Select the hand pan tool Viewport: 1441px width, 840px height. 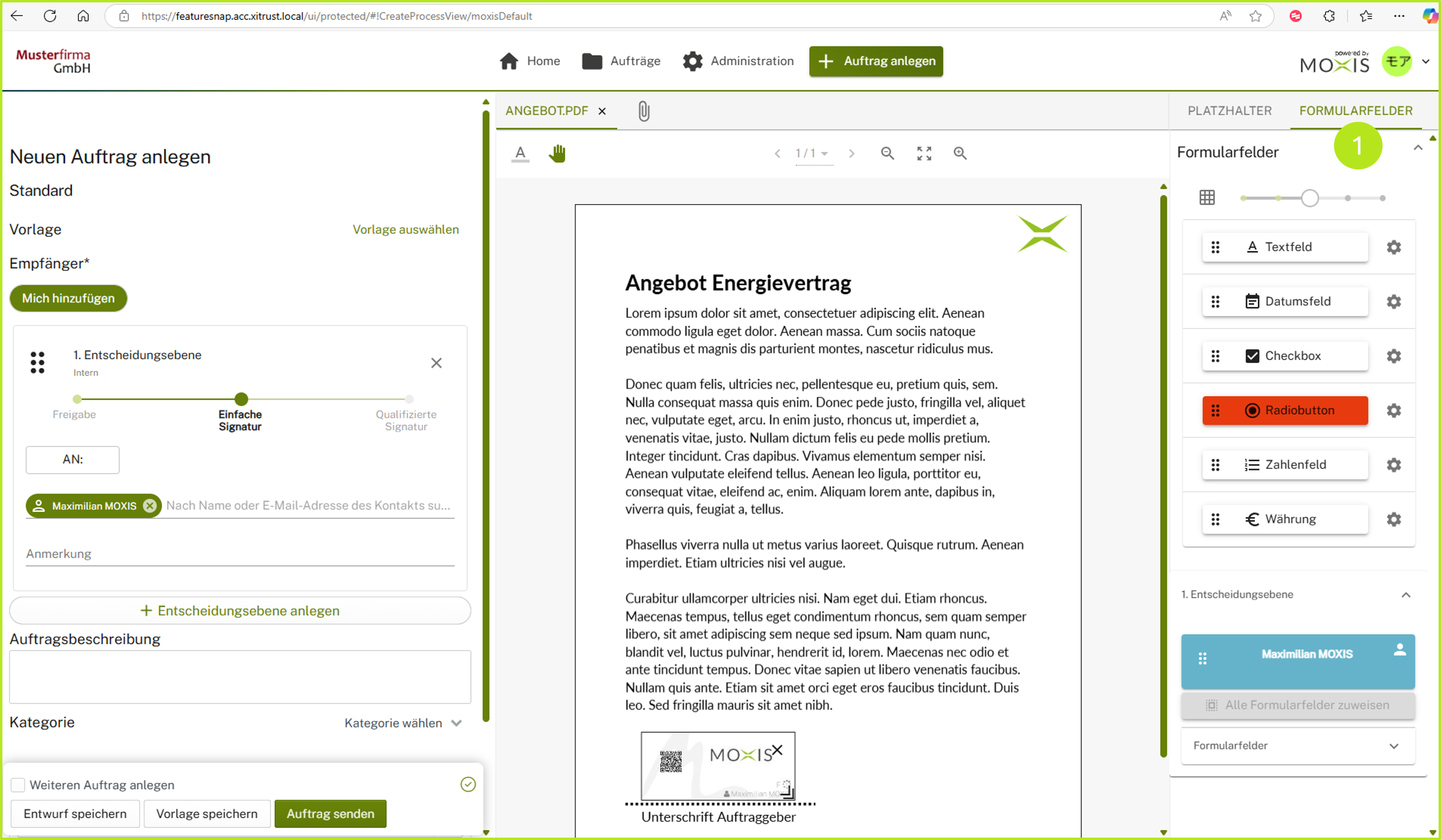coord(557,153)
